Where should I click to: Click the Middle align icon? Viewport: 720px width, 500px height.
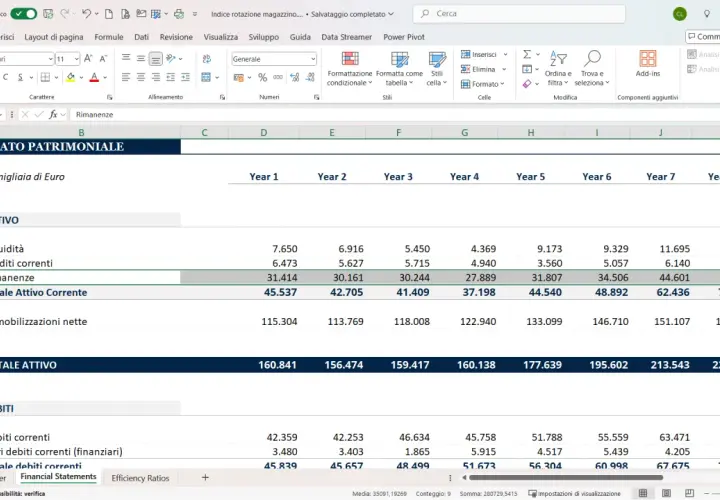141,58
